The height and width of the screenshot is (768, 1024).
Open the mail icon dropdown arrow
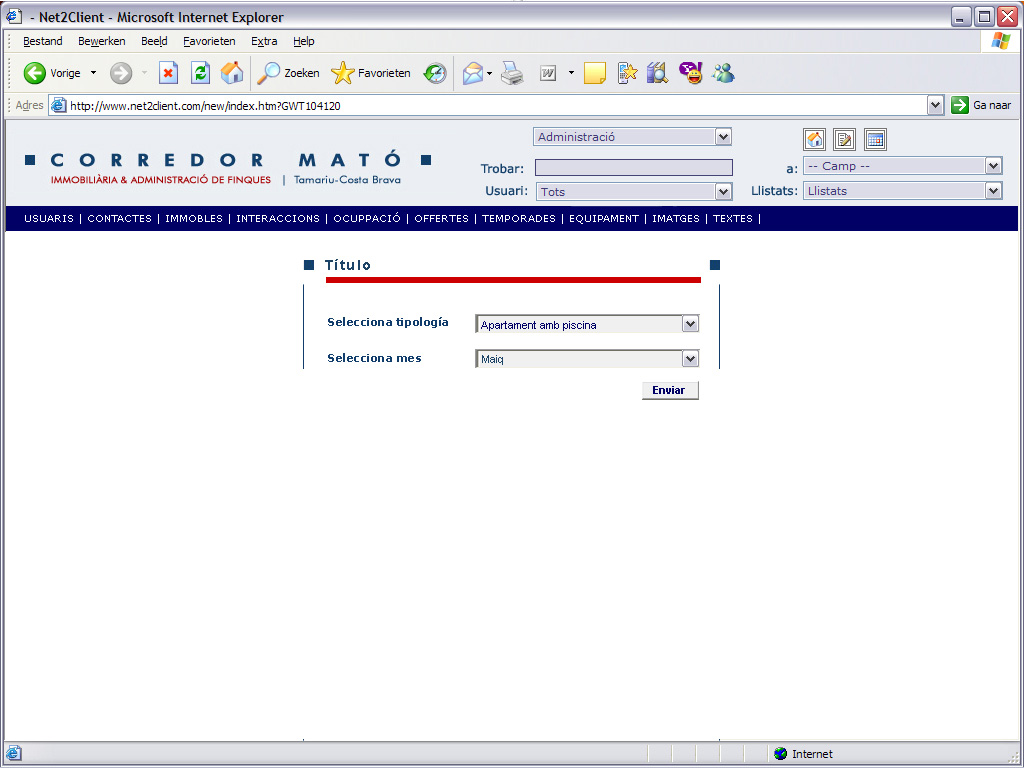[x=489, y=73]
